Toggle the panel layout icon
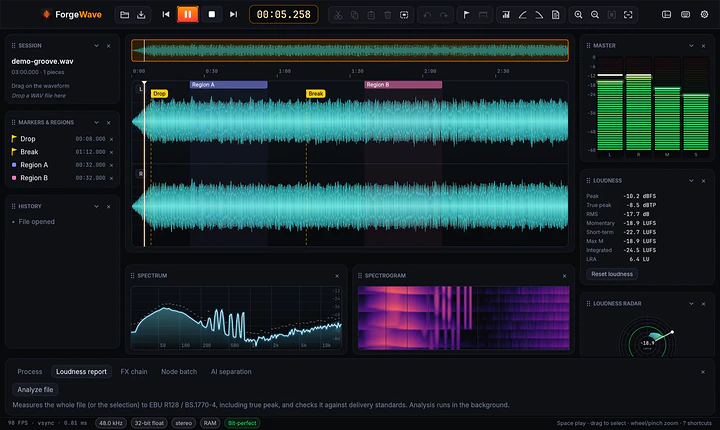The width and height of the screenshot is (720, 430). [666, 15]
